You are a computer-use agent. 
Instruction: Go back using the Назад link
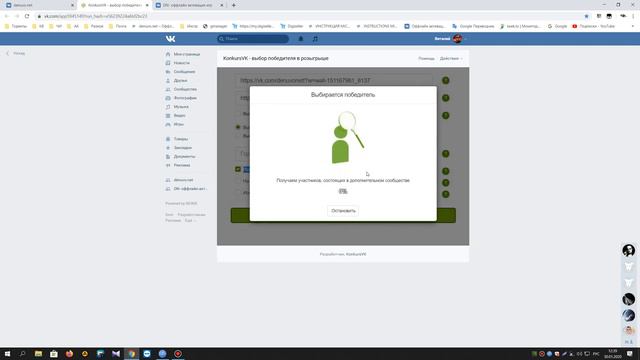16,53
